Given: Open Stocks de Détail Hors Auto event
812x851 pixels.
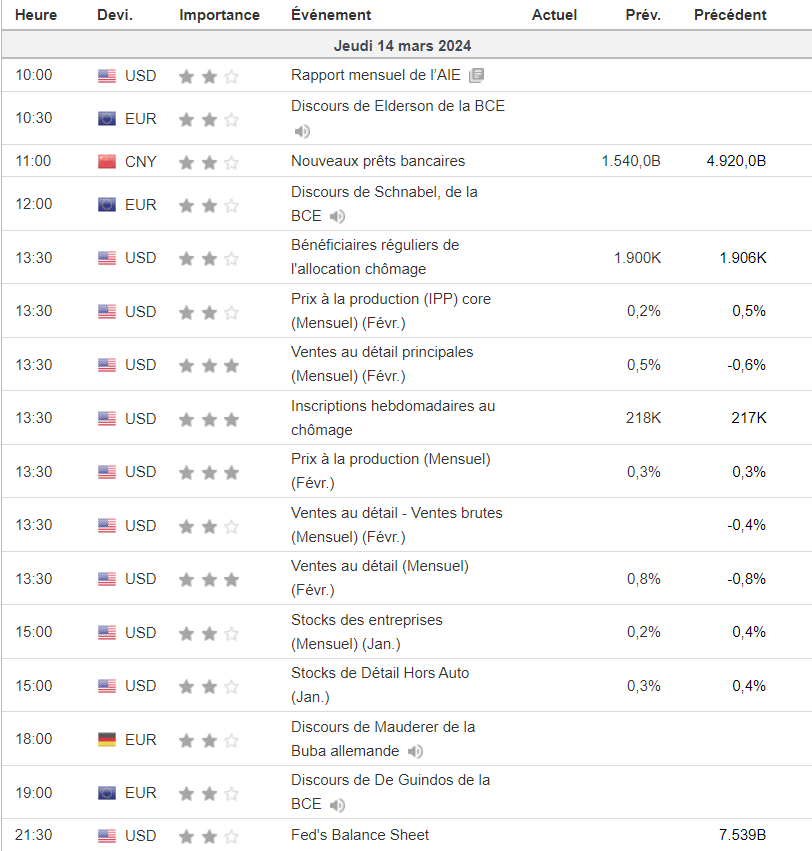Looking at the screenshot, I should pos(380,673).
